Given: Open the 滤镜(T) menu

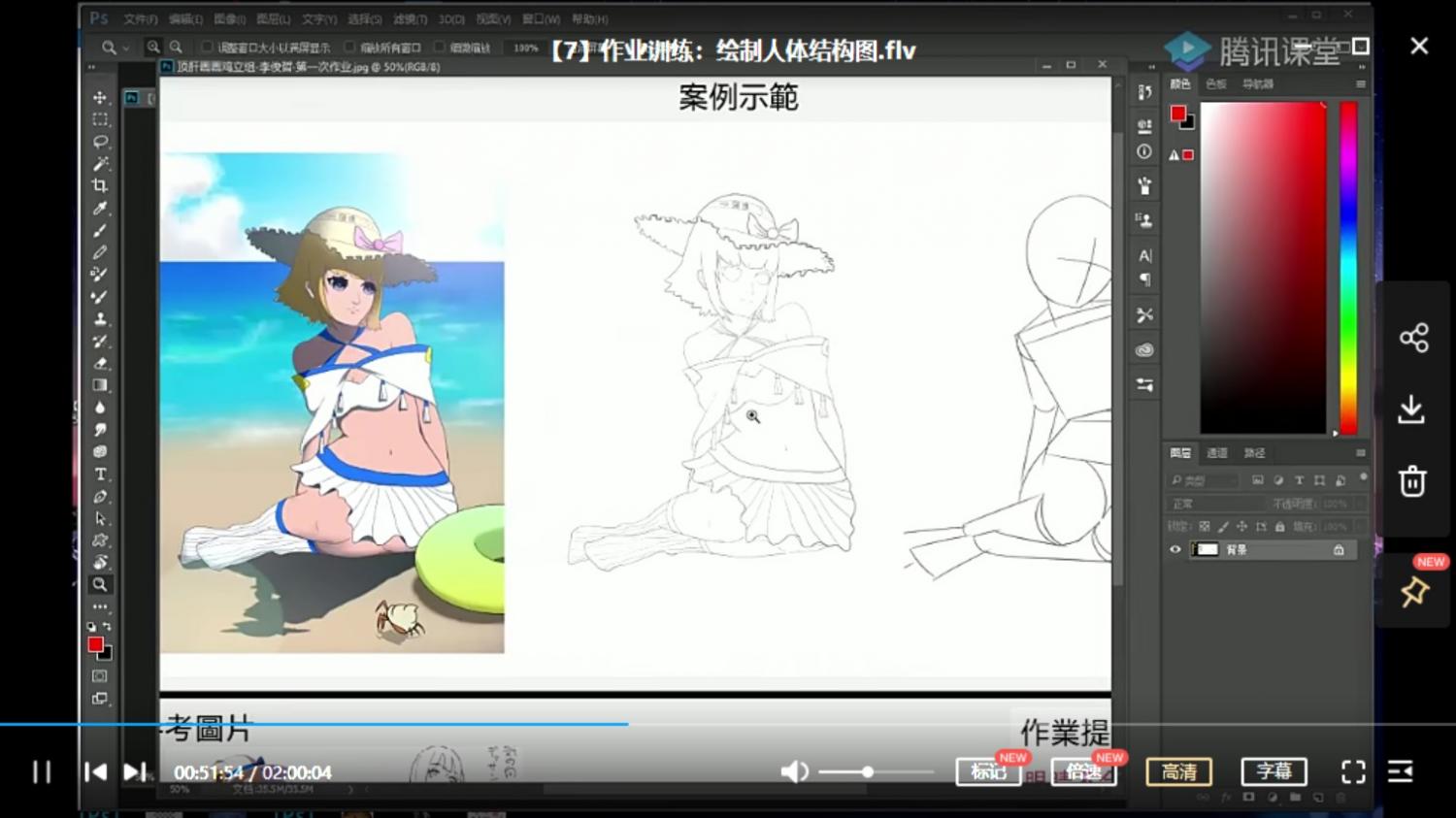Looking at the screenshot, I should point(410,19).
